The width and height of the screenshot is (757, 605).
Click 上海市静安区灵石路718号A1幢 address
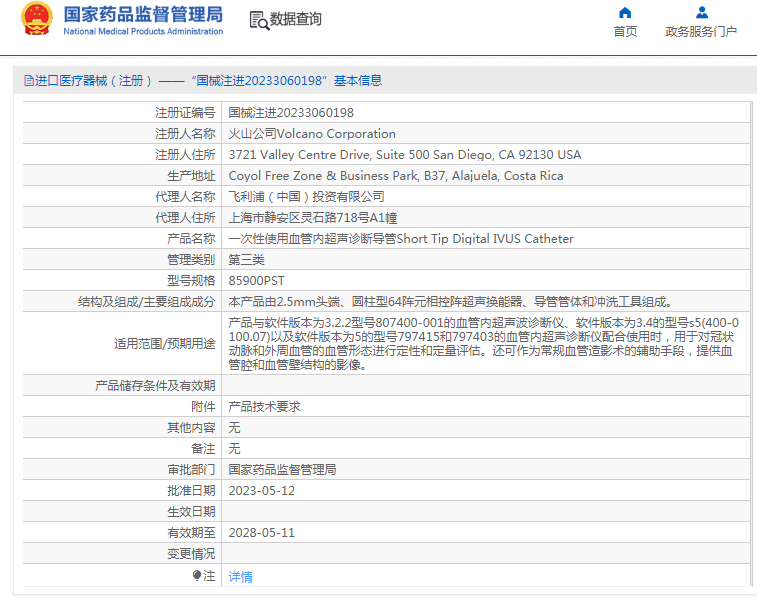[x=313, y=218]
